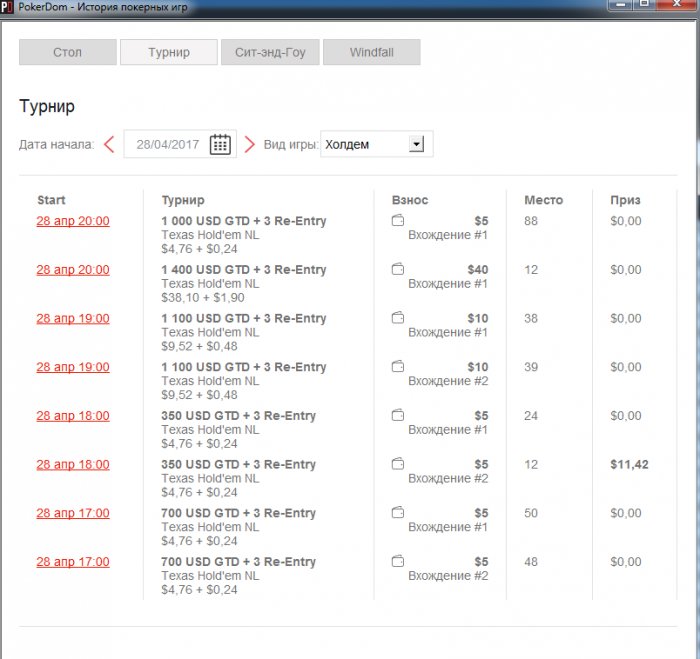Viewport: 700px width, 659px height.
Task: Click wallet icon in 1 400 USD GTD row
Action: click(398, 269)
